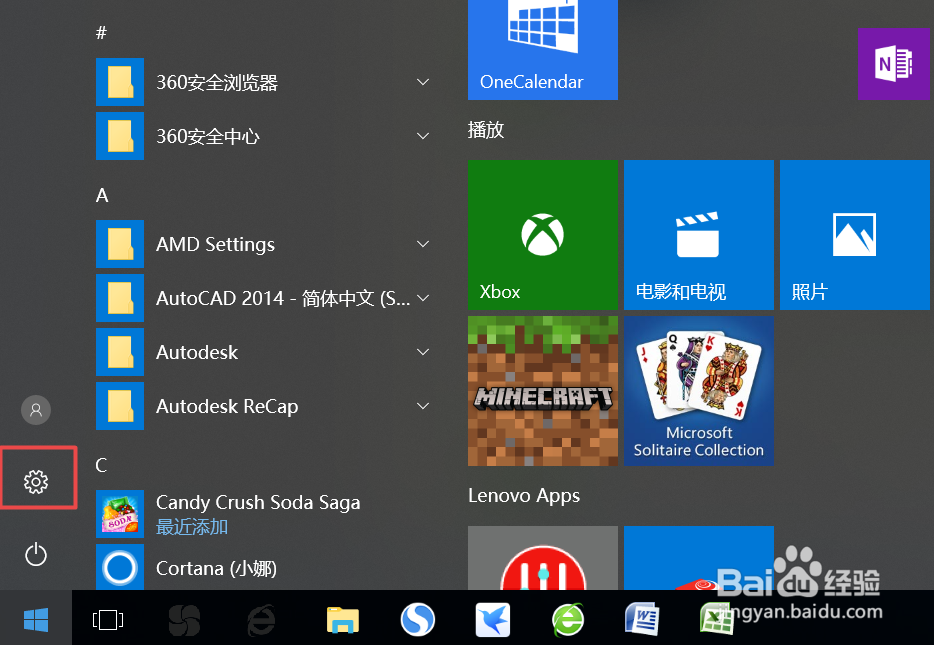The image size is (934, 645).
Task: Click the A letter group header
Action: click(102, 195)
